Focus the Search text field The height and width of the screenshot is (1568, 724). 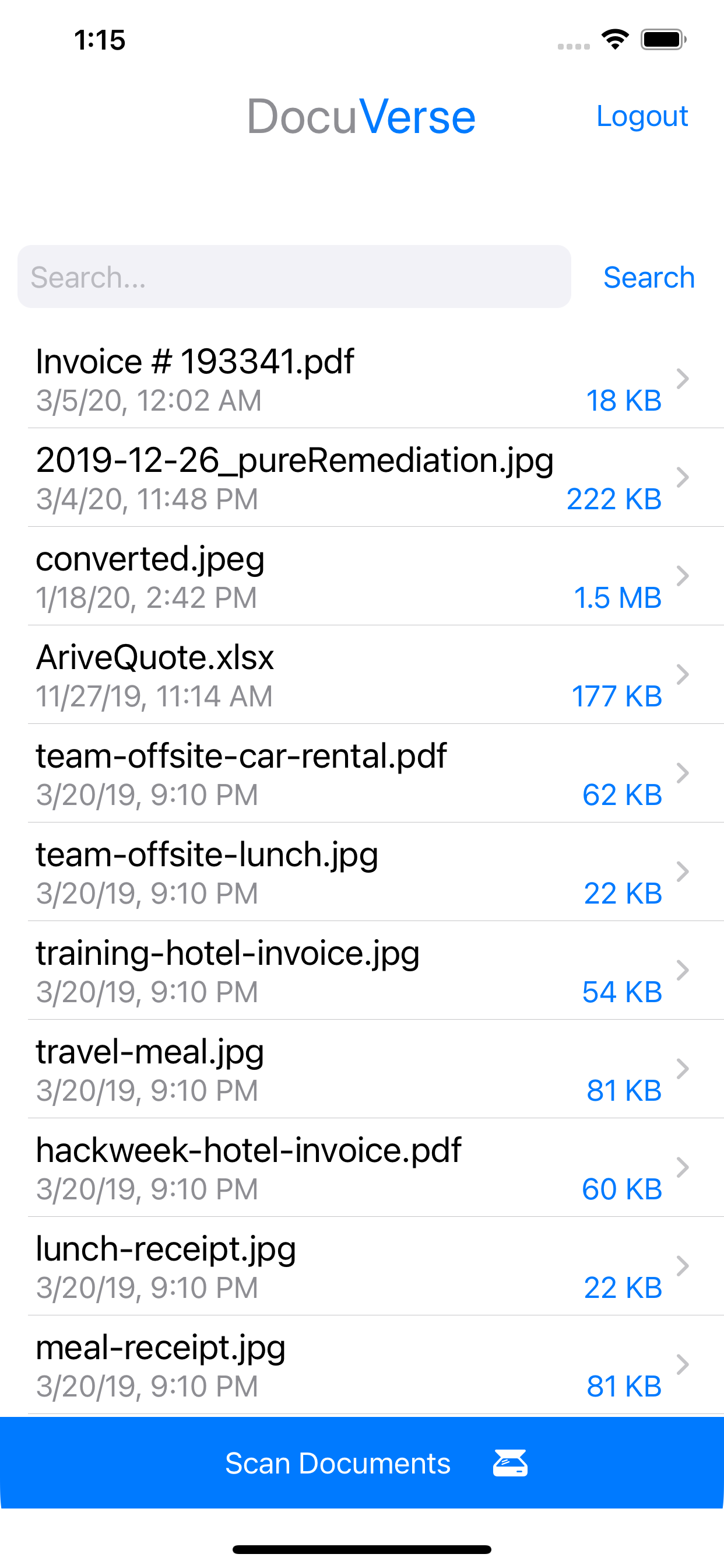(x=294, y=277)
